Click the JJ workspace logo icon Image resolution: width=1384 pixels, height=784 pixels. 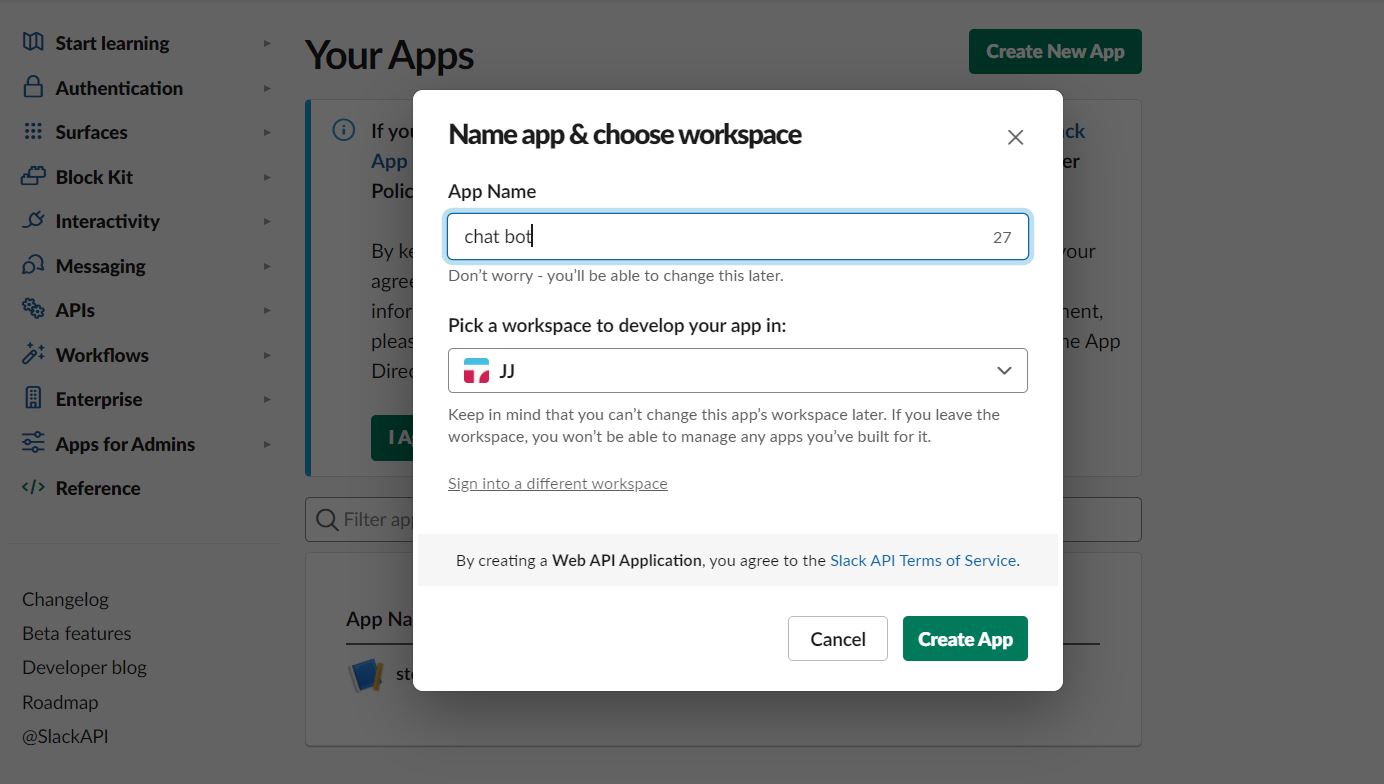pos(477,371)
